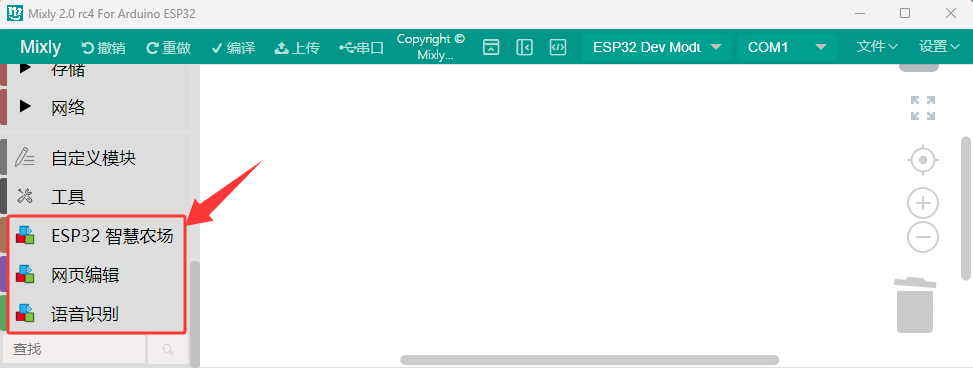Open the COM1 port dropdown
This screenshot has width=973, height=368.
786,47
